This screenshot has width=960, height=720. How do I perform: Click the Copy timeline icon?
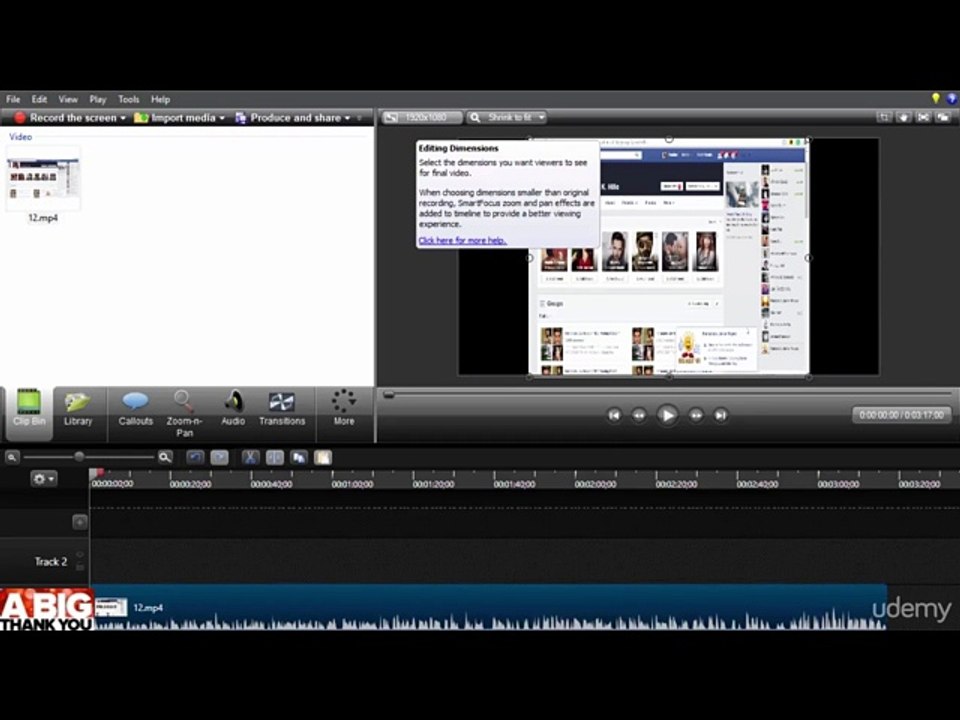(x=299, y=457)
